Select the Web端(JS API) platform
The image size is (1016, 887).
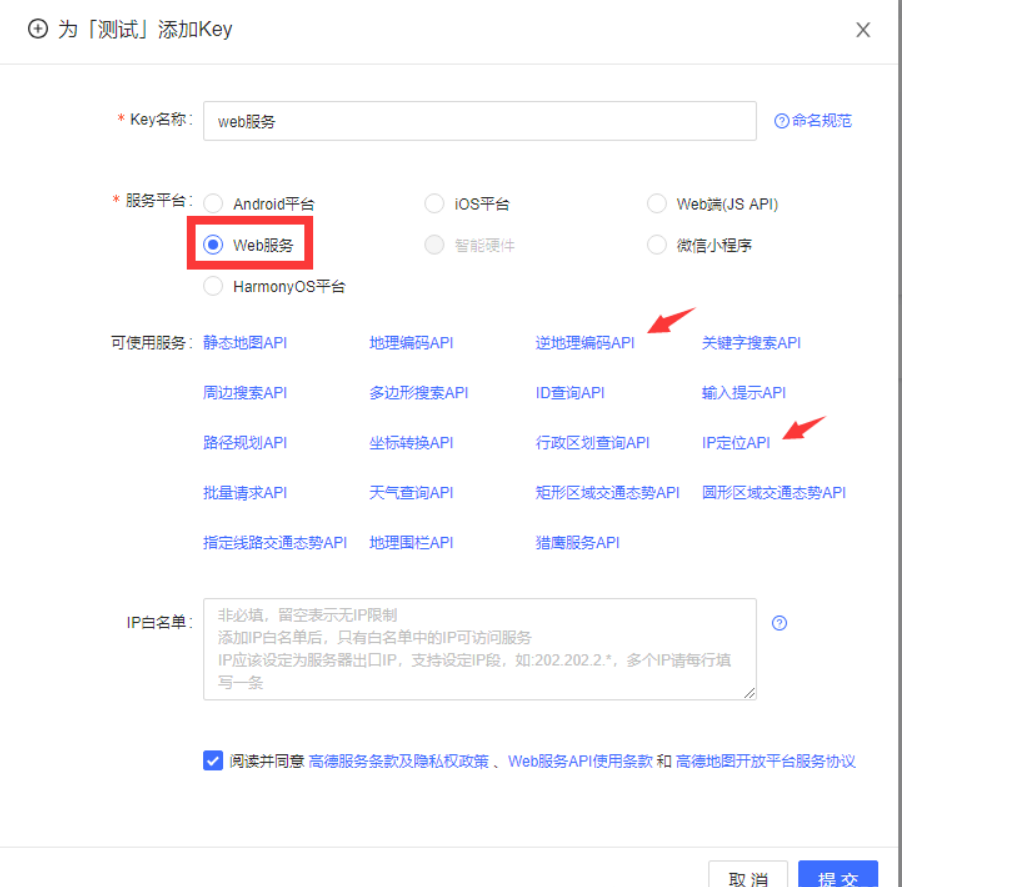656,203
